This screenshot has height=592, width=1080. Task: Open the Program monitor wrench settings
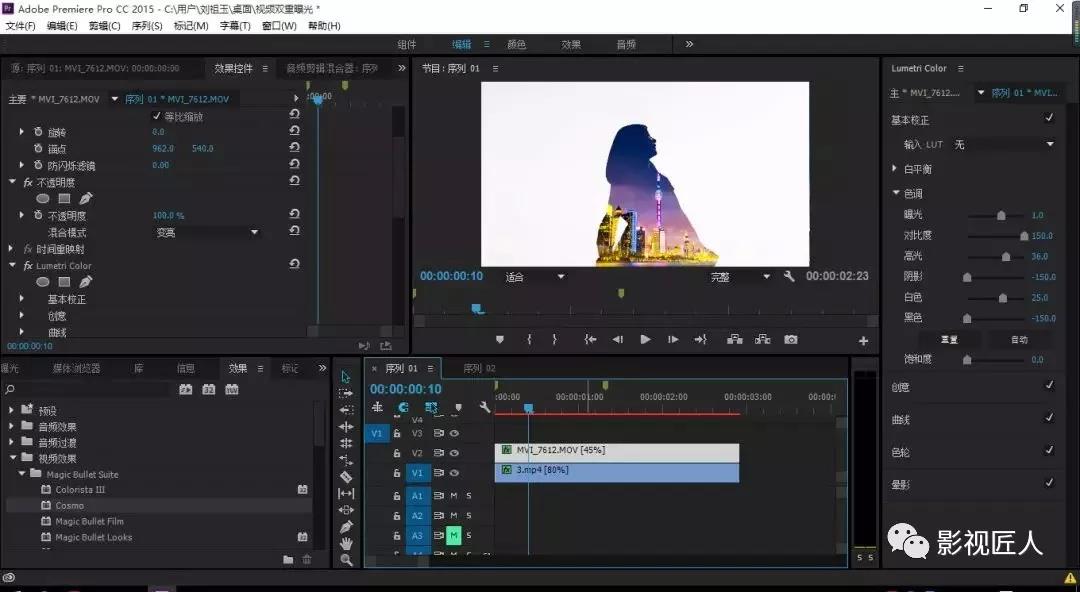coord(789,276)
